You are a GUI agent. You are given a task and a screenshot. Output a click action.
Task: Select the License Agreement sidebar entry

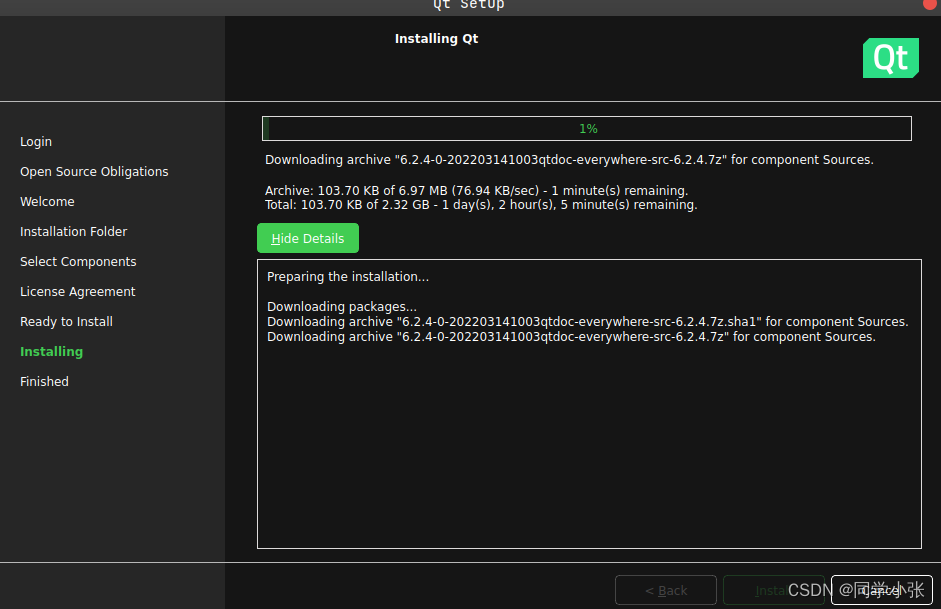click(x=77, y=291)
